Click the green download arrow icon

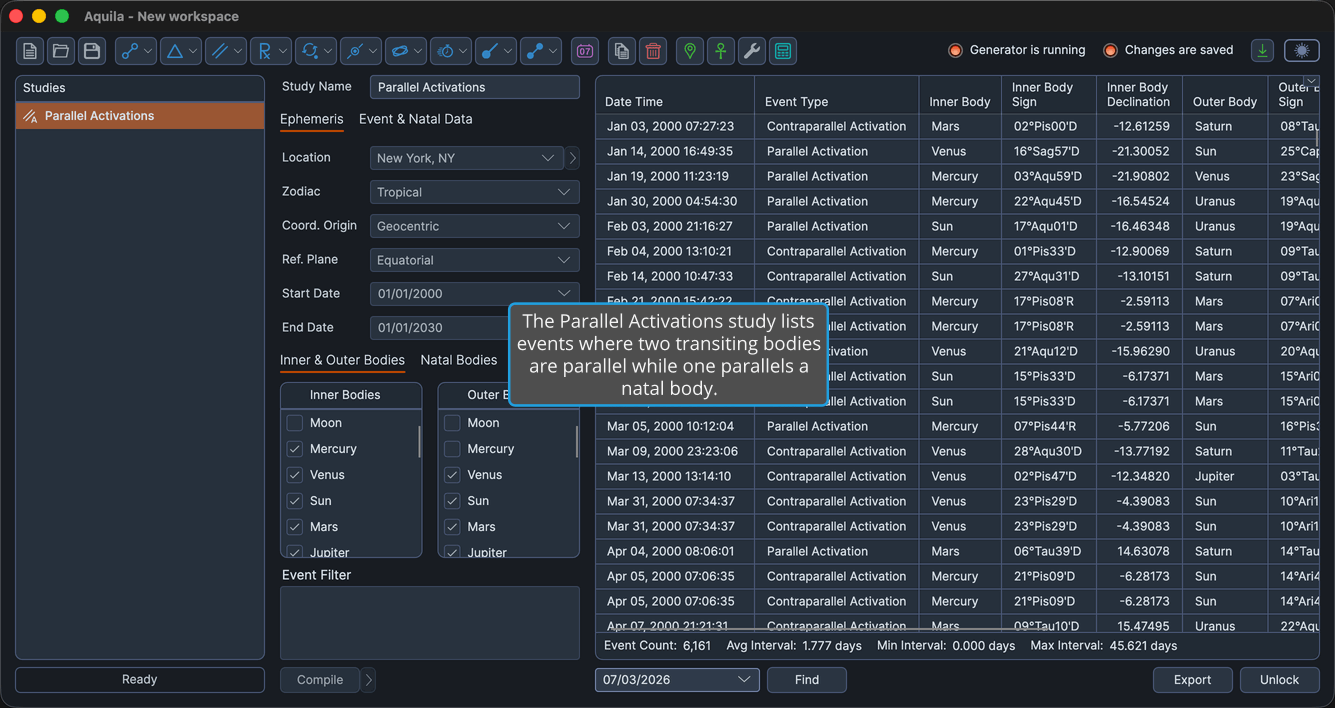[1262, 50]
